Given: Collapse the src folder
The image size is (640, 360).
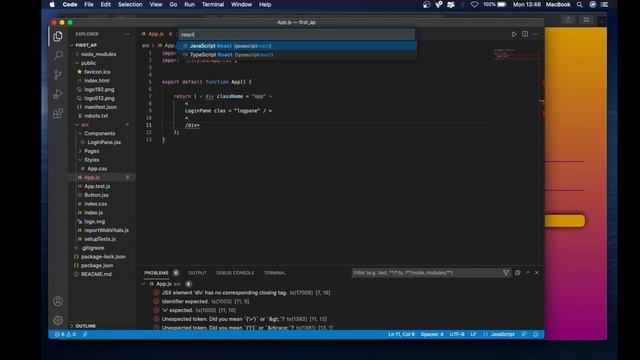Looking at the screenshot, I should pyautogui.click(x=84, y=124).
